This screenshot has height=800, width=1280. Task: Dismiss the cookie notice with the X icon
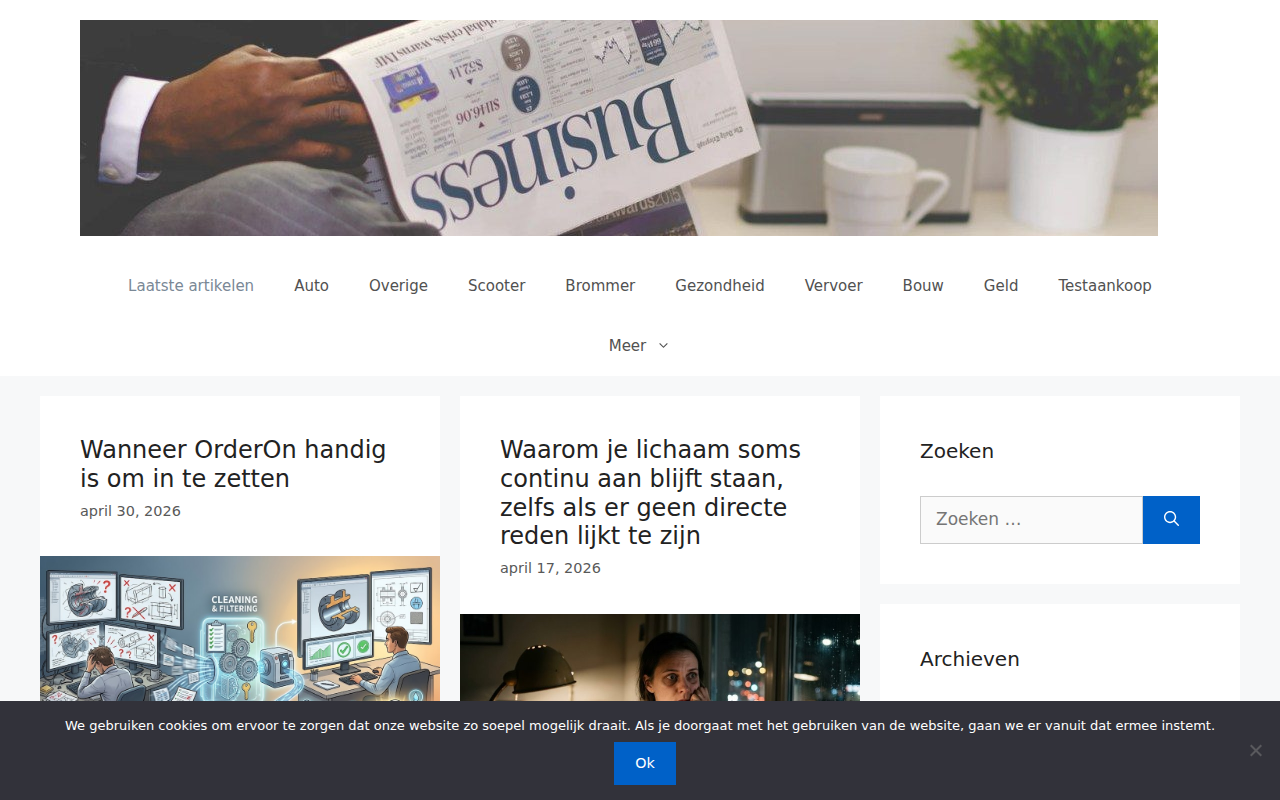(x=1255, y=750)
